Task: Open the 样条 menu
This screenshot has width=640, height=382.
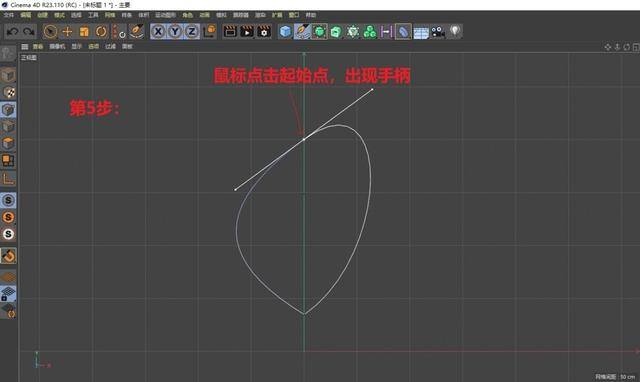Action: (127, 15)
